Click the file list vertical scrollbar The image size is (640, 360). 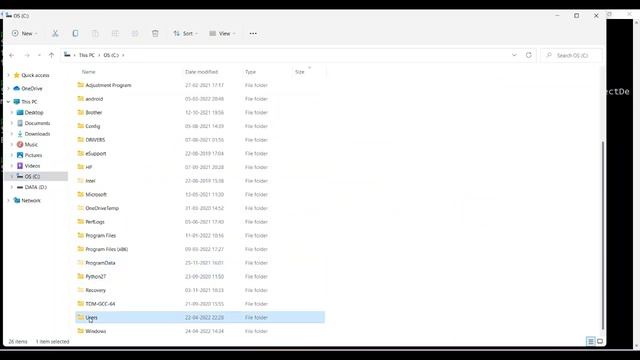point(602,236)
